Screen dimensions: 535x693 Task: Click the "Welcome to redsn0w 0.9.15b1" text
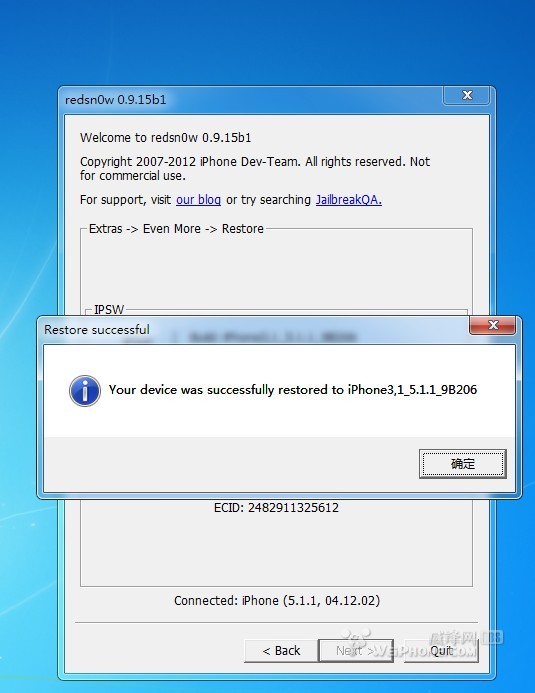[x=166, y=137]
